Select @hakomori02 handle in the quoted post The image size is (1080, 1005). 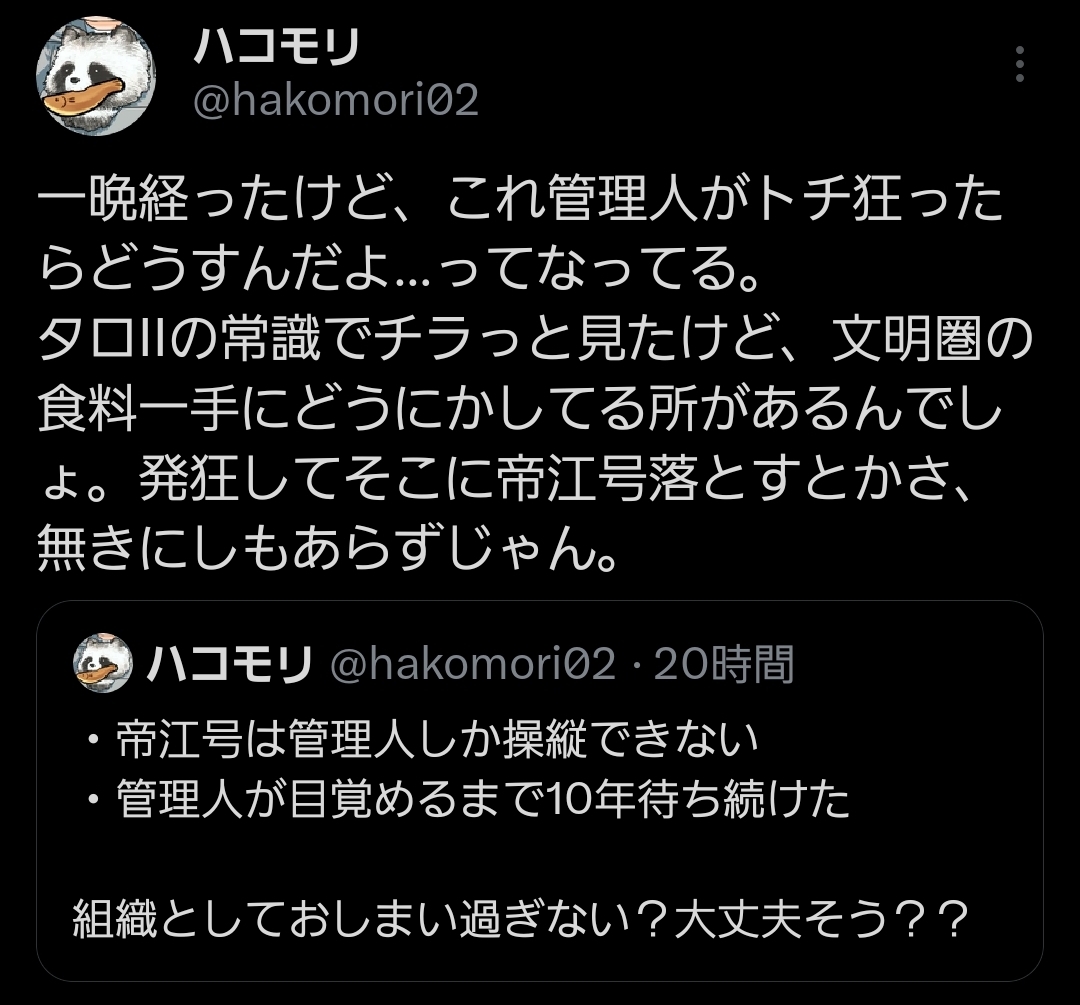[472, 664]
